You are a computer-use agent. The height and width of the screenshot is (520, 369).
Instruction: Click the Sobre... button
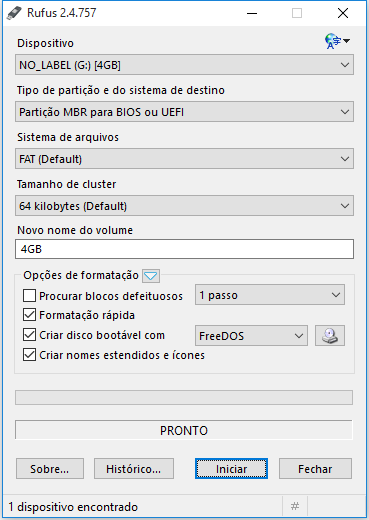[x=50, y=469]
